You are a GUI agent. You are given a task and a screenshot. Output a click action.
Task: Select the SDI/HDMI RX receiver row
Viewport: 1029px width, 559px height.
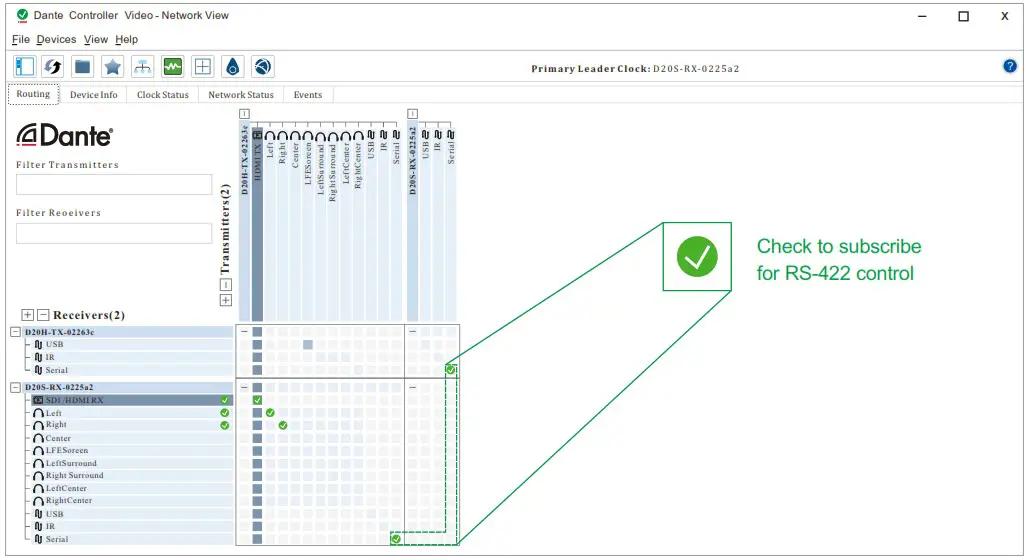click(x=132, y=400)
